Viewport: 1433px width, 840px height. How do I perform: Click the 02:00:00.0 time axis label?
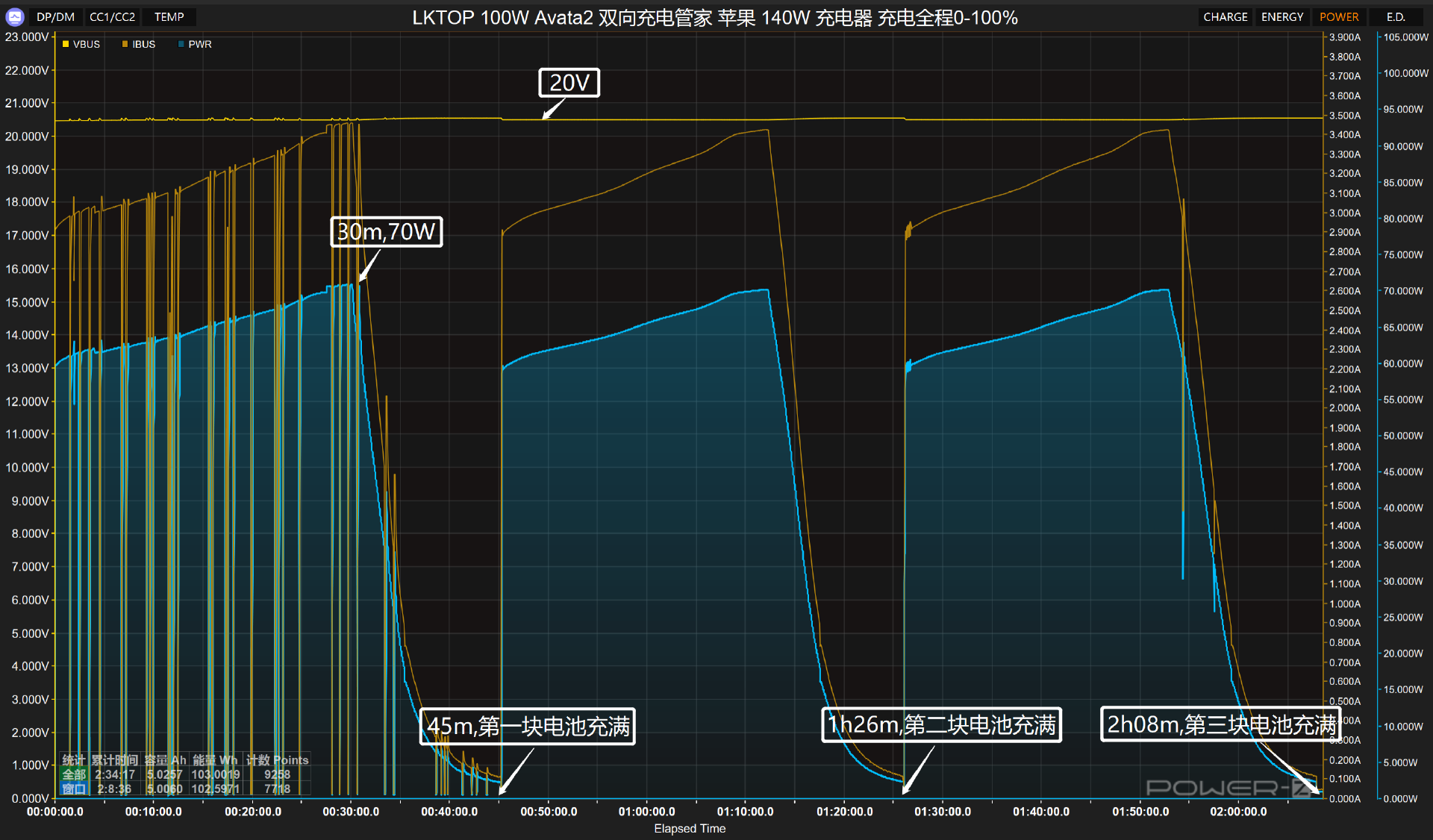coord(1238,812)
